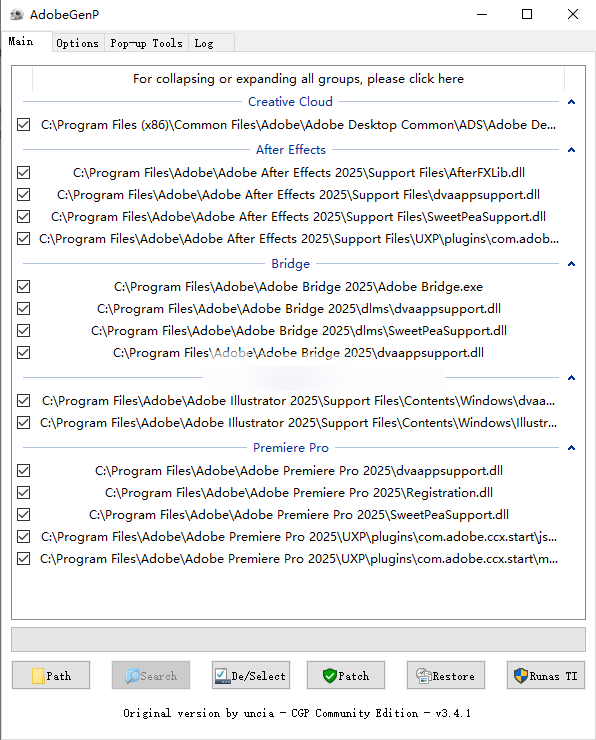596x740 pixels.
Task: Uncheck Bridge 2025\dvaappsupport.dll checkbox
Action: (24, 353)
